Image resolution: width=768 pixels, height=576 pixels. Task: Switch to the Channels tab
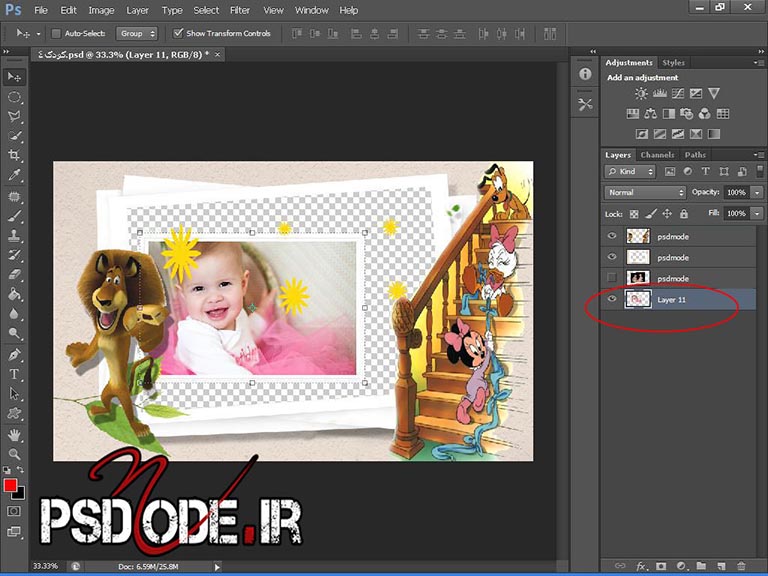tap(657, 155)
